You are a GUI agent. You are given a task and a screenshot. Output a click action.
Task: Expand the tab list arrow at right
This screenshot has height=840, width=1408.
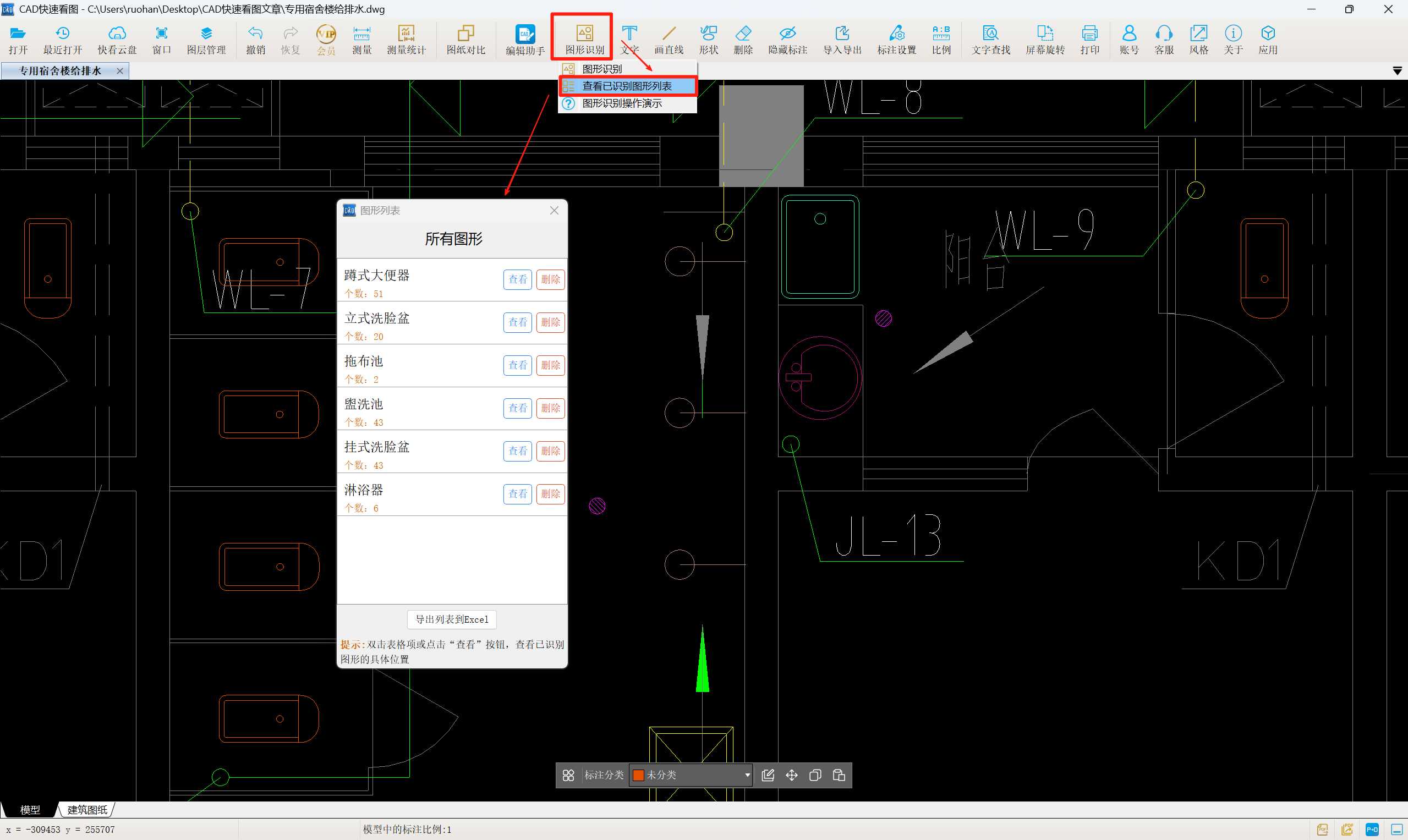pos(1396,71)
